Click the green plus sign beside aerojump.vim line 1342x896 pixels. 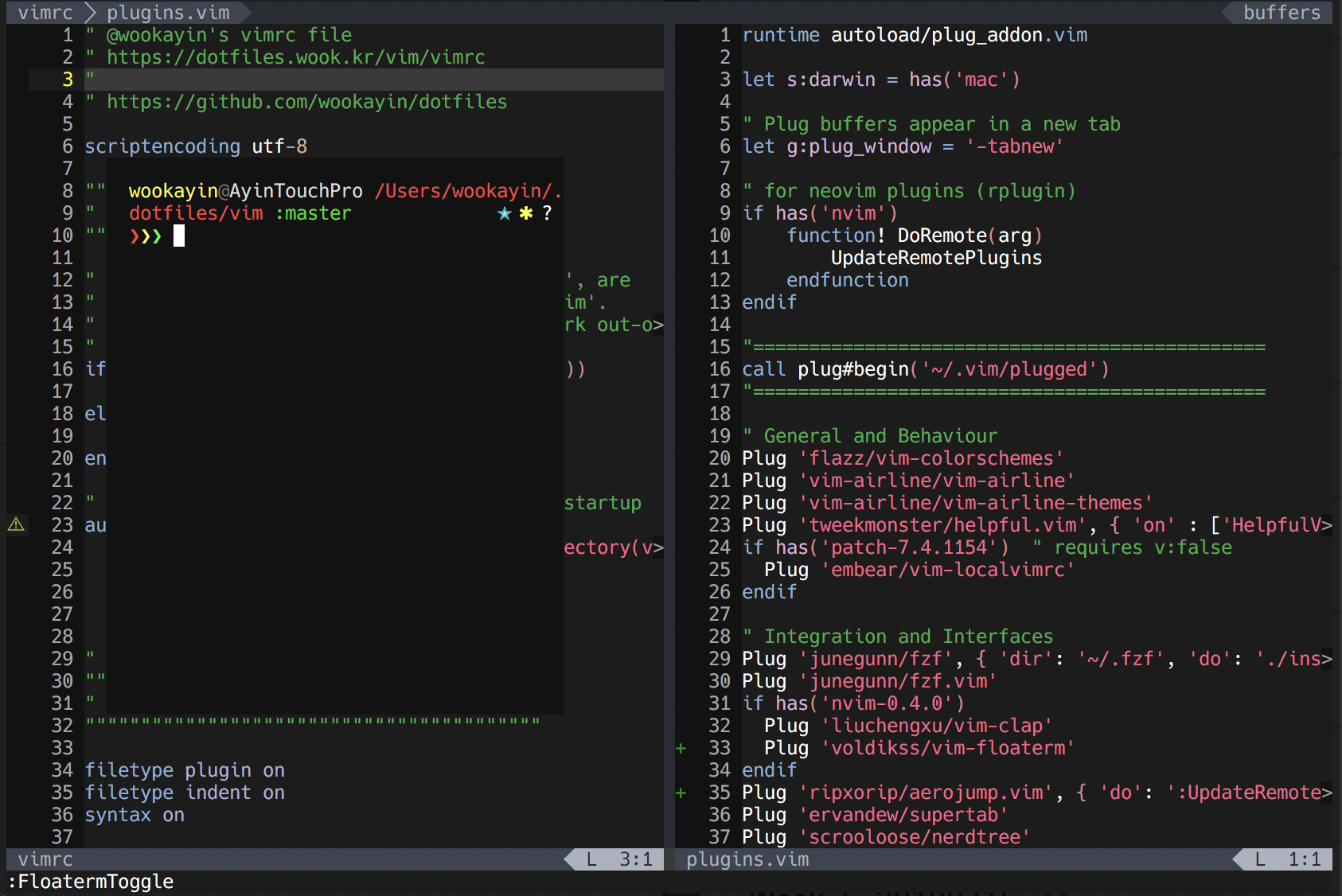point(681,793)
